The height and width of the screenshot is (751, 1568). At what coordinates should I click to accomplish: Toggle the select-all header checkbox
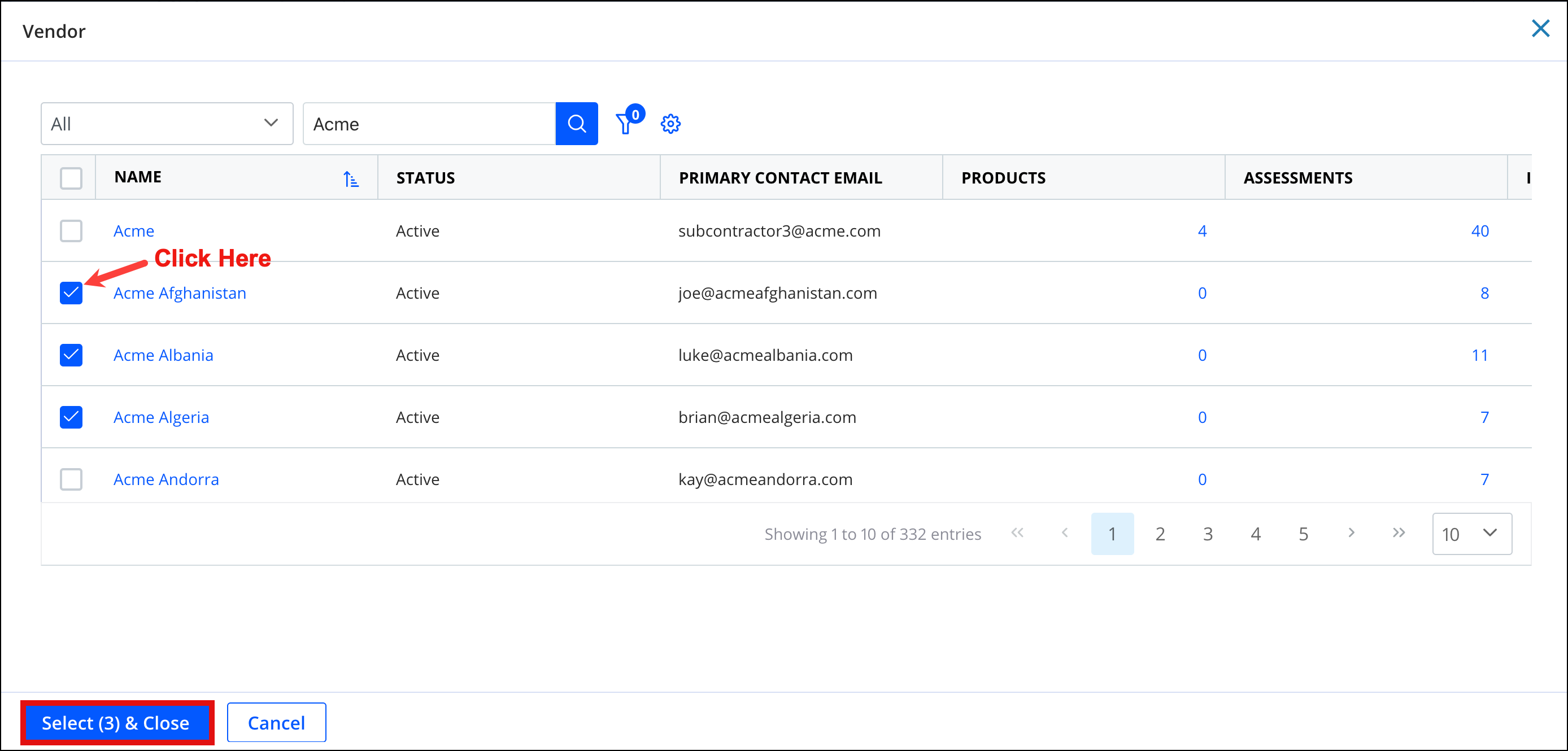71,178
